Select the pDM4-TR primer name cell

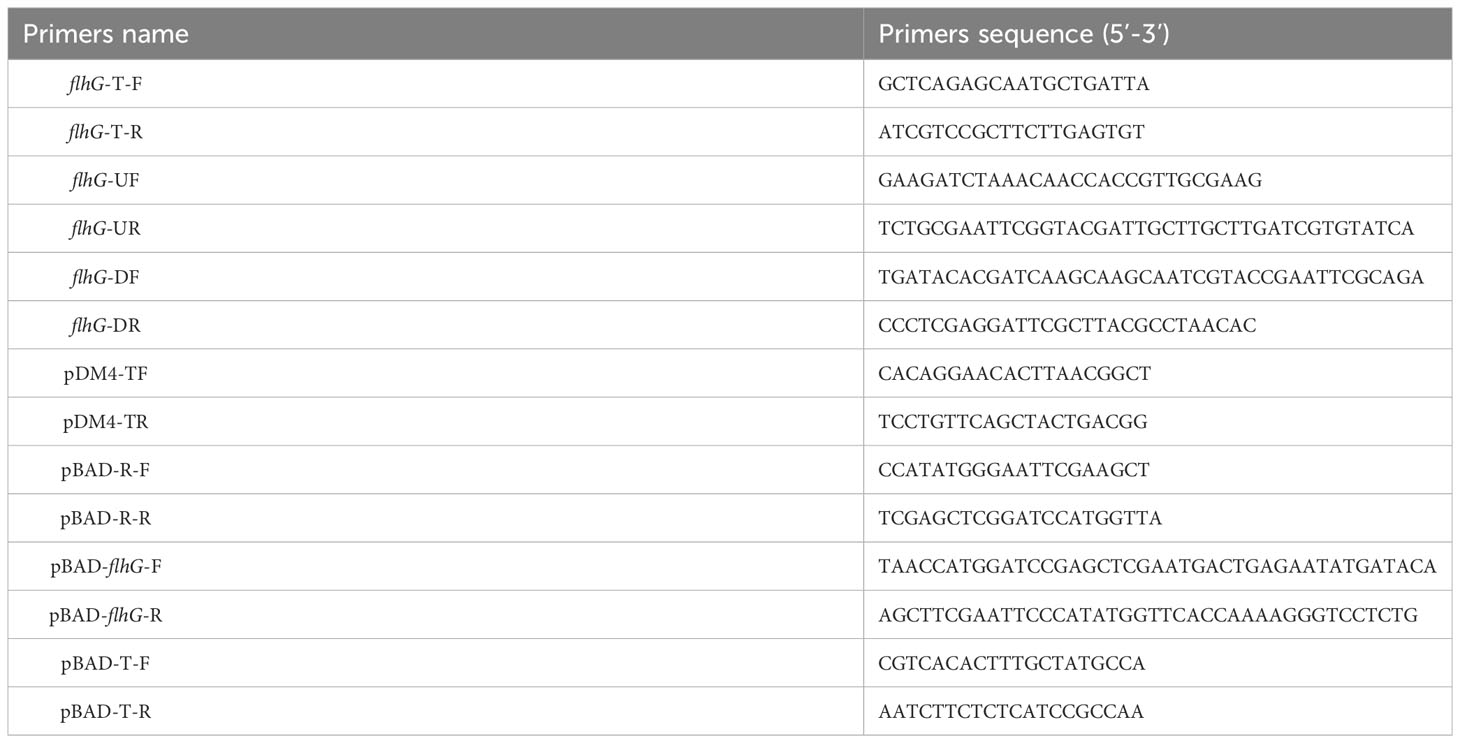(x=436, y=421)
